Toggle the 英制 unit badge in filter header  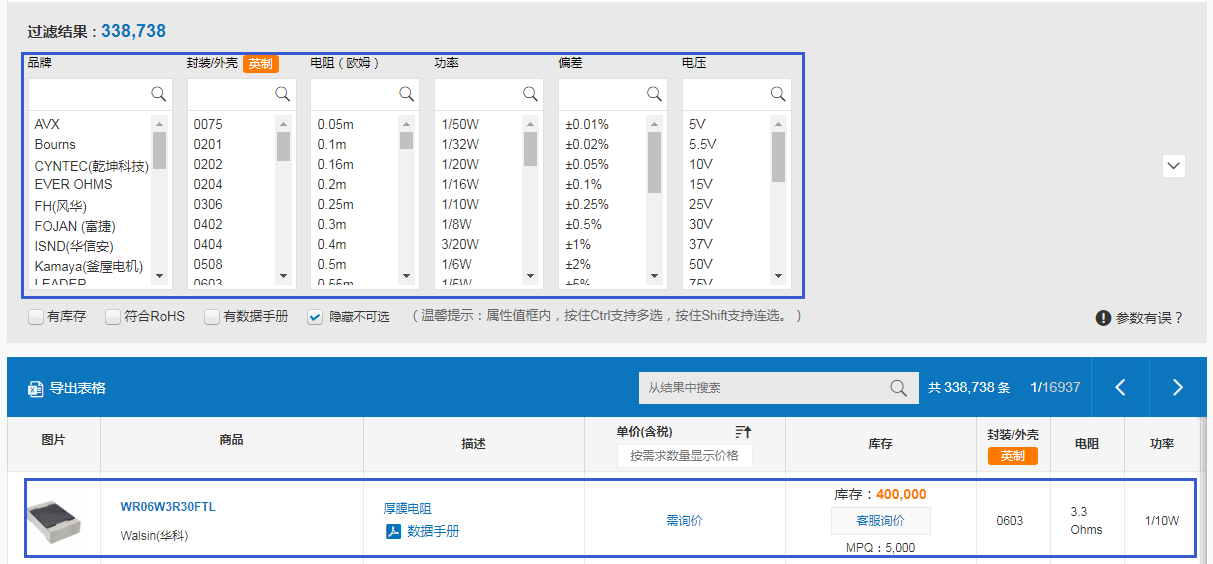[260, 64]
